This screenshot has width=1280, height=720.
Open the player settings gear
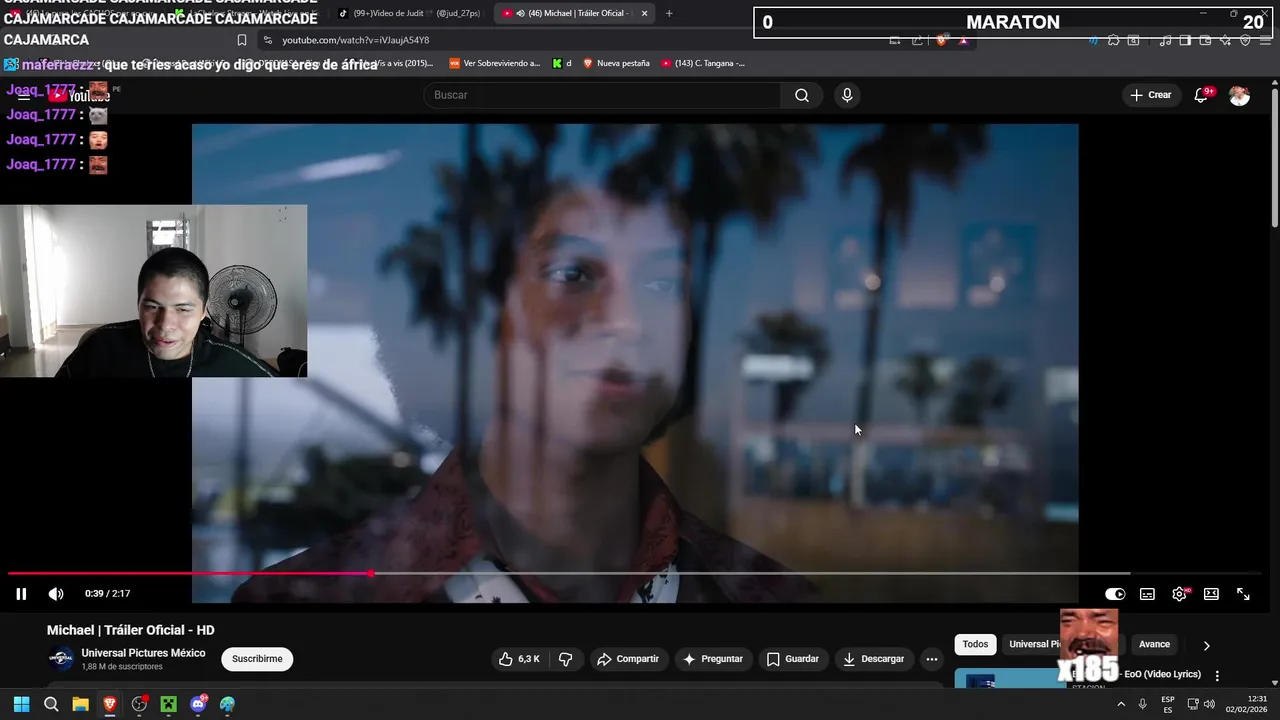click(1180, 594)
